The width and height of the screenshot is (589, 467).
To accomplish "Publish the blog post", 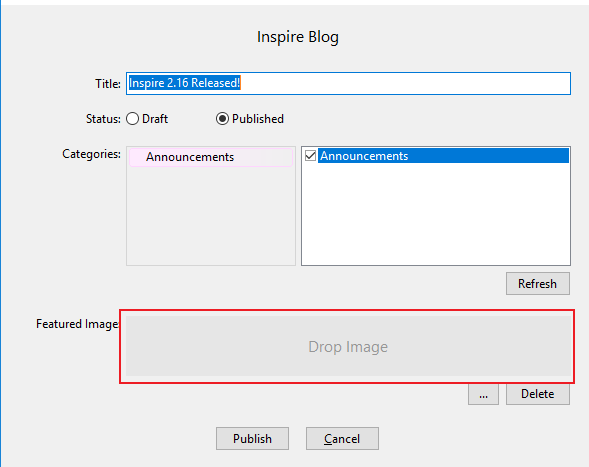I will 252,438.
